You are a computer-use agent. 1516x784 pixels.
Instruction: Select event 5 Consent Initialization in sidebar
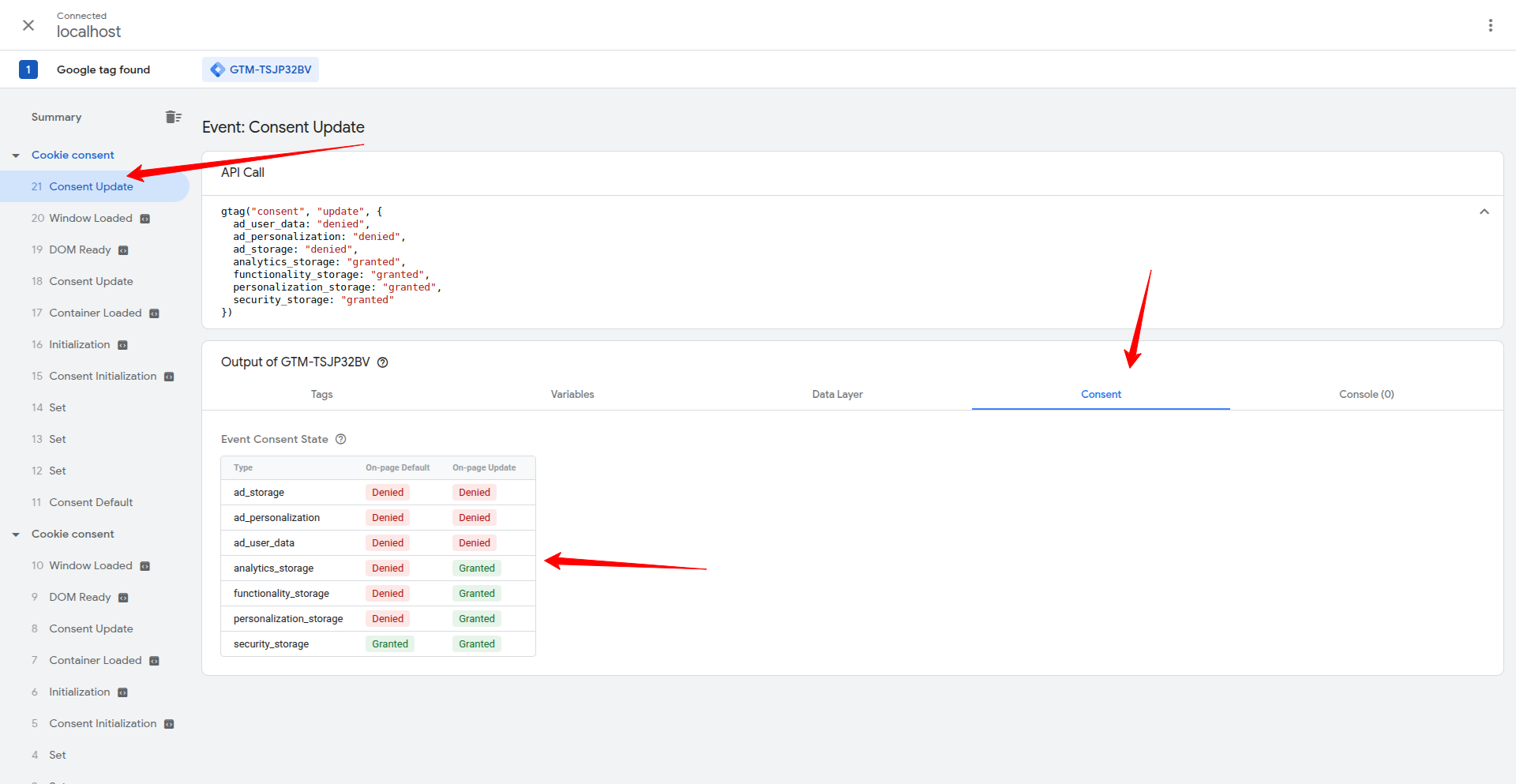pyautogui.click(x=103, y=723)
